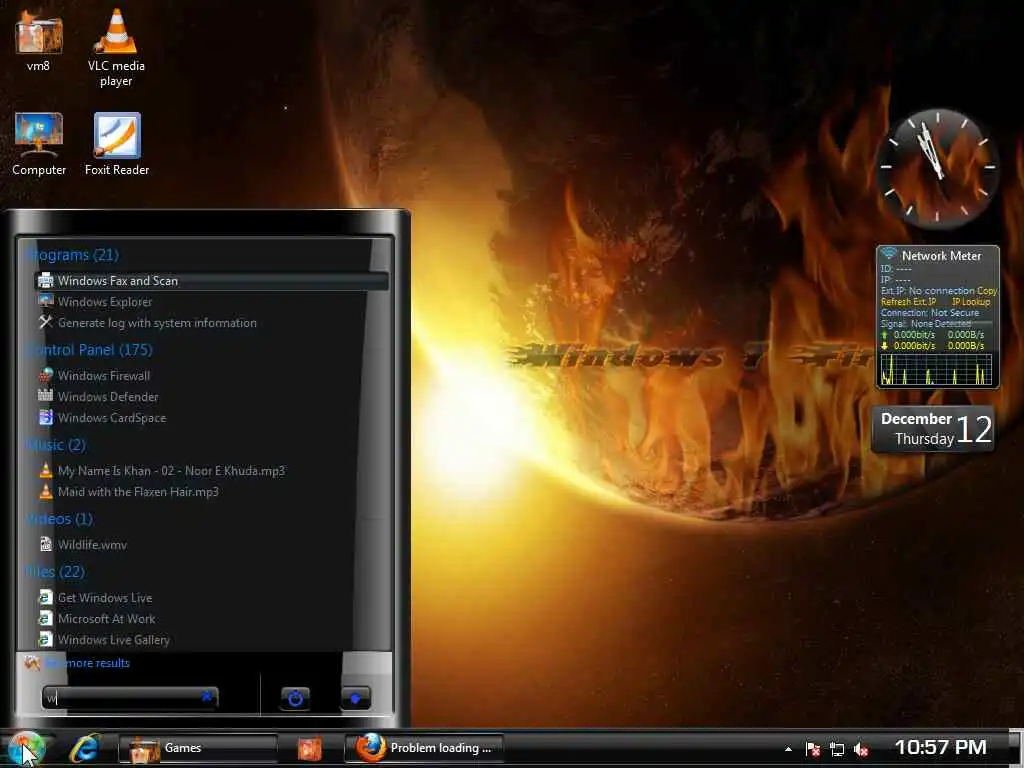Click the Microsoft At Work file icon
Image resolution: width=1024 pixels, height=768 pixels.
pos(46,618)
